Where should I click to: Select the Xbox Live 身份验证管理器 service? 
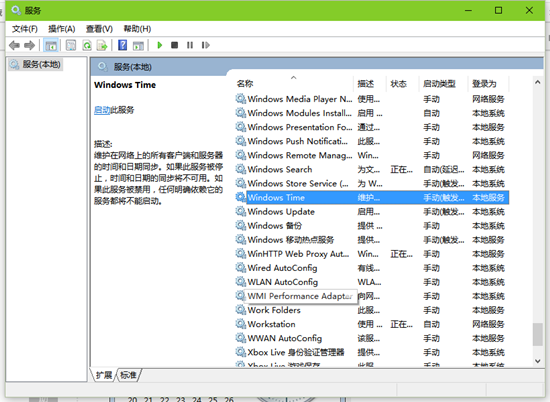372,352
